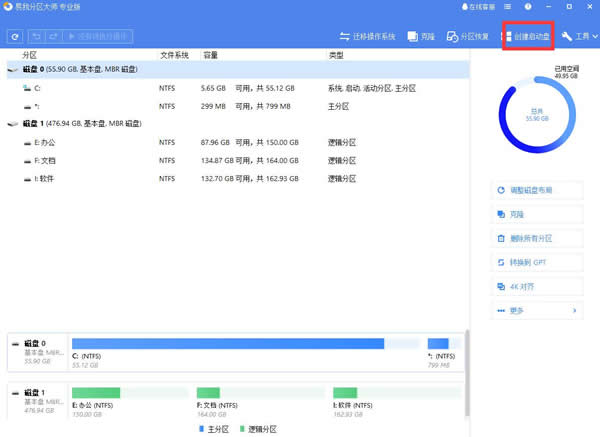The height and width of the screenshot is (437, 600).
Task: Open 迁移操作系统 (migrate OS) in toolbar
Action: point(367,36)
